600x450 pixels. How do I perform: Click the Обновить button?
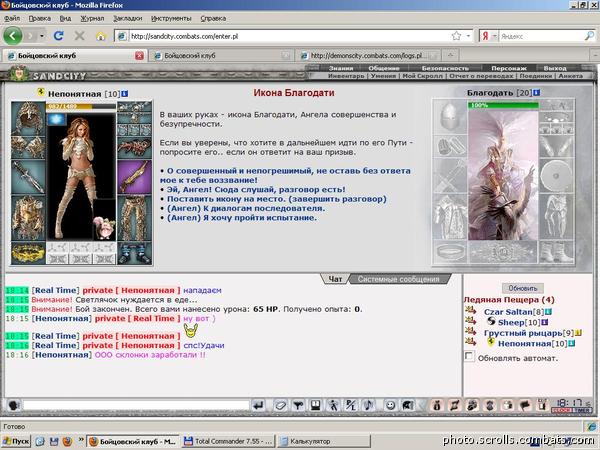point(523,288)
